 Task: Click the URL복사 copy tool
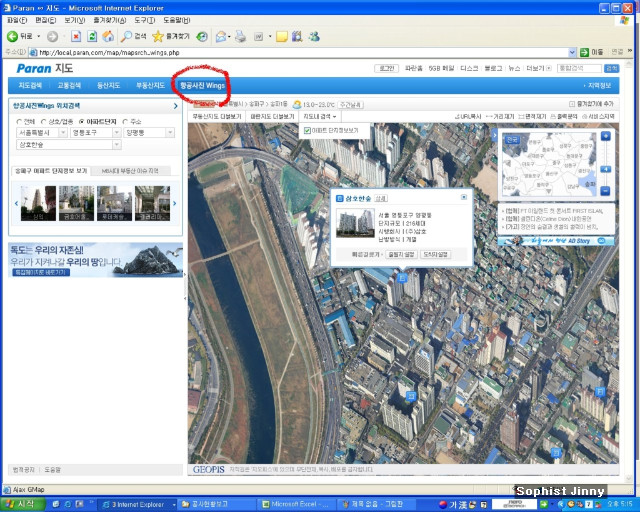point(468,117)
